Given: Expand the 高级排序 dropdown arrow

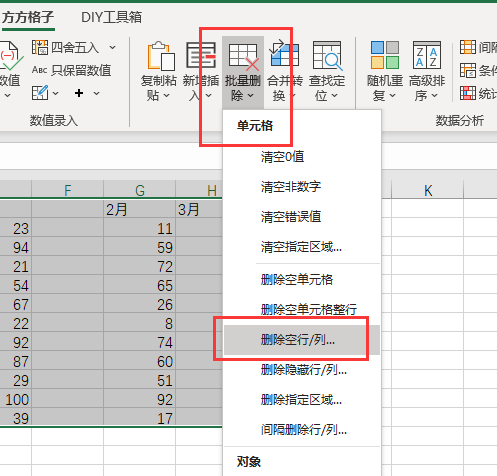Looking at the screenshot, I should 435,96.
